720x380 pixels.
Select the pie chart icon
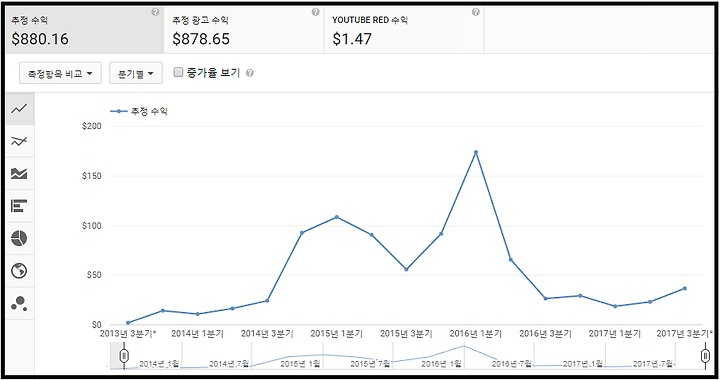[x=19, y=238]
